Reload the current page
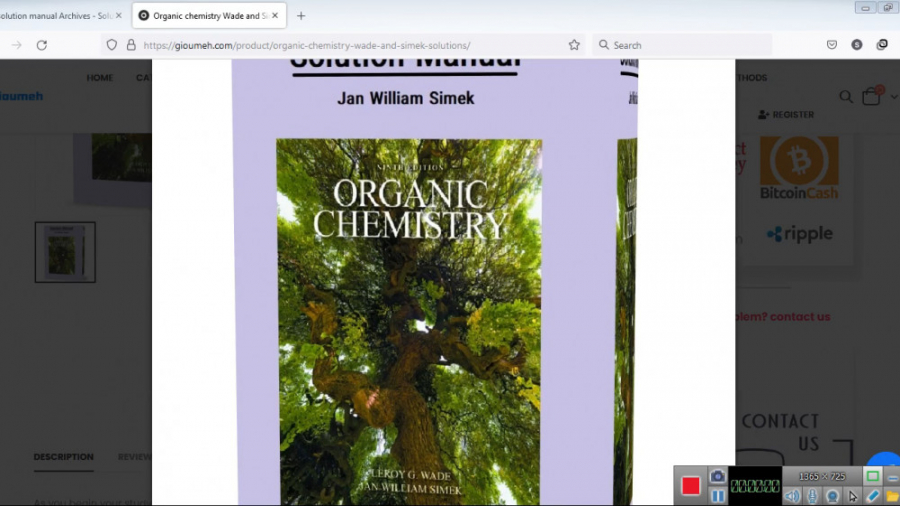Viewport: 900px width, 506px height. coord(42,45)
